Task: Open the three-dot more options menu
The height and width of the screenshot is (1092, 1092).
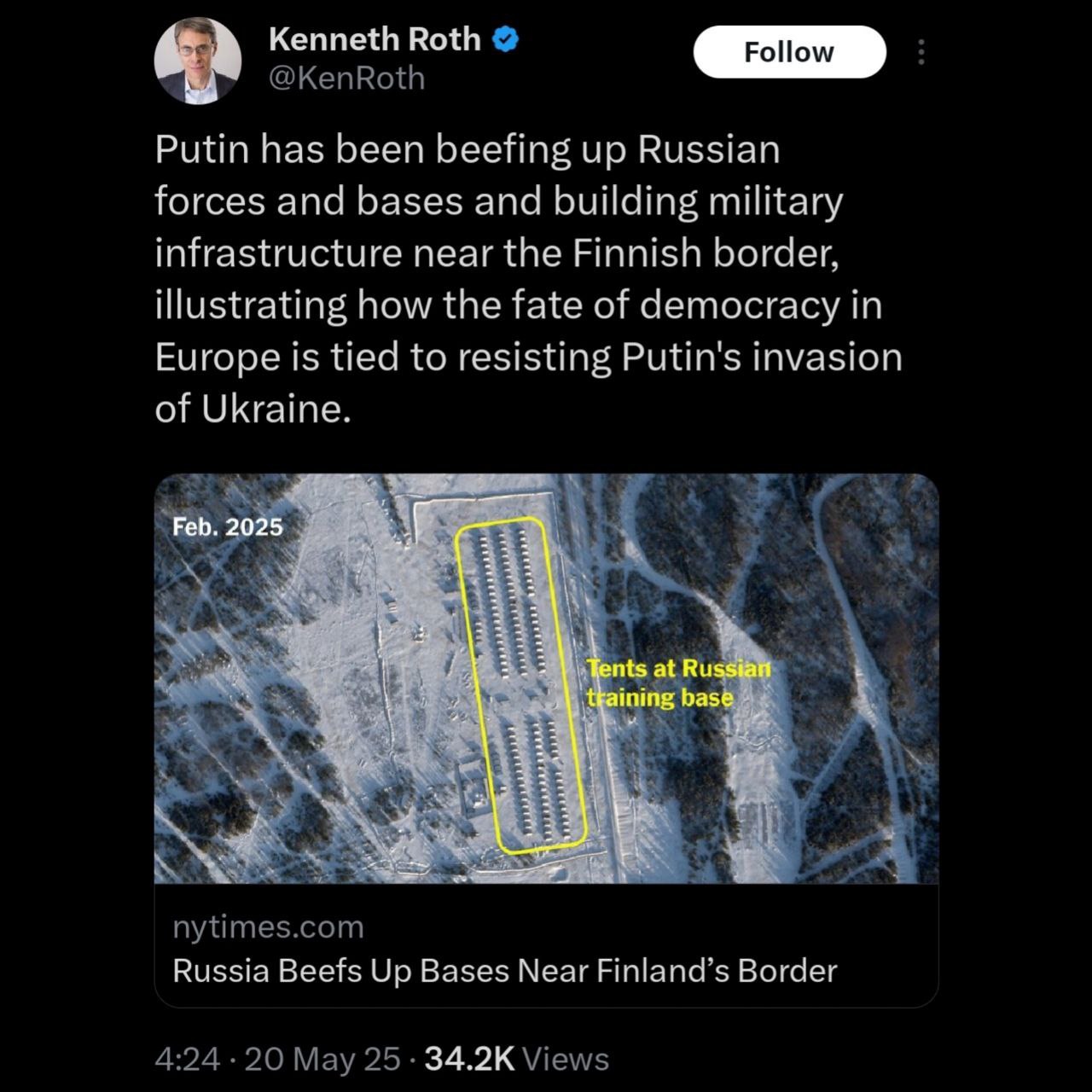Action: click(x=921, y=52)
